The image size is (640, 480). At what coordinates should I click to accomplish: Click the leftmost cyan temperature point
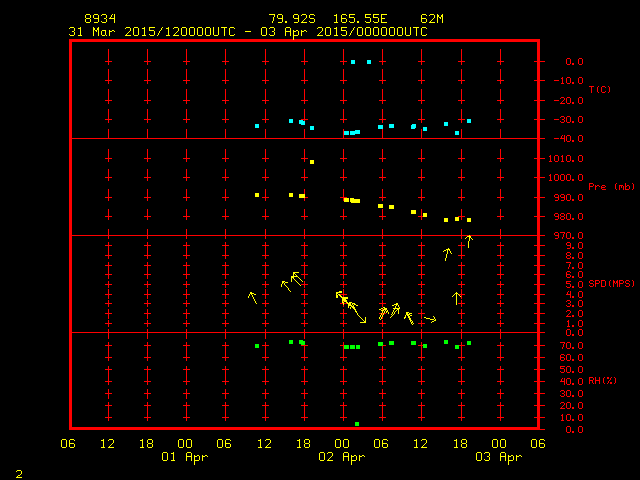pyautogui.click(x=257, y=126)
